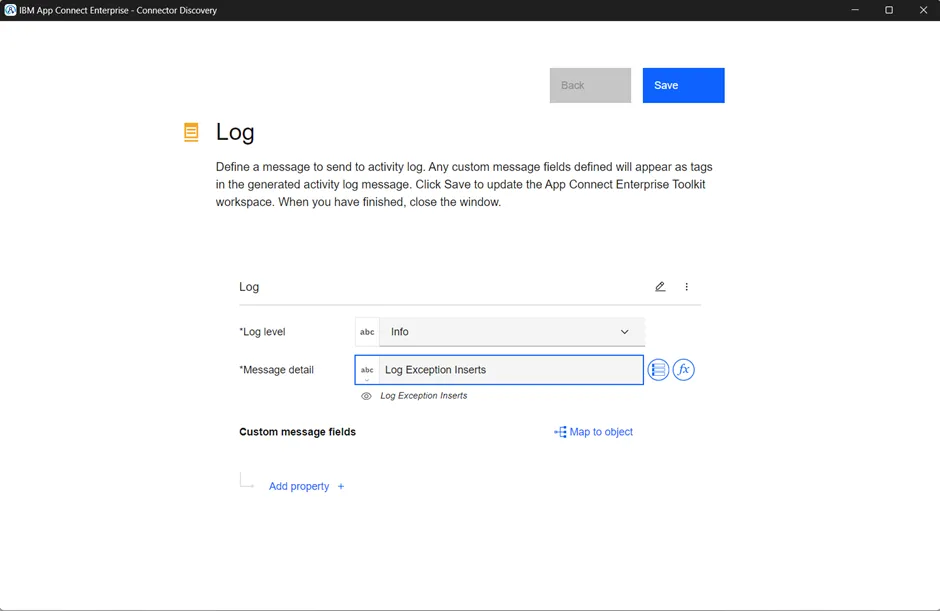940x611 pixels.
Task: Click the plus icon next to Add property
Action: click(x=341, y=486)
